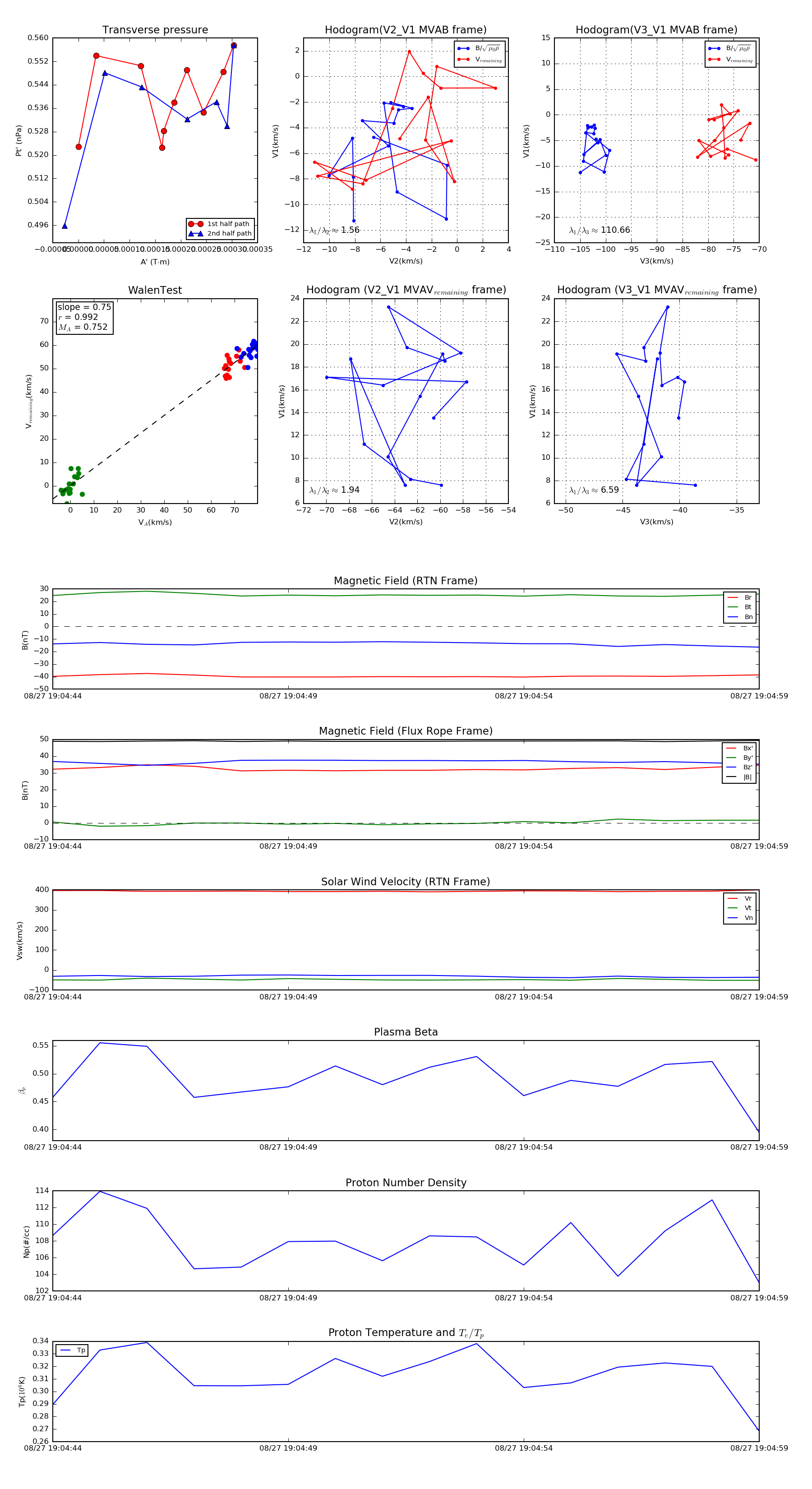The image size is (812, 1489).
Task: Click the 'M_A = 0.752' value
Action: (x=83, y=327)
